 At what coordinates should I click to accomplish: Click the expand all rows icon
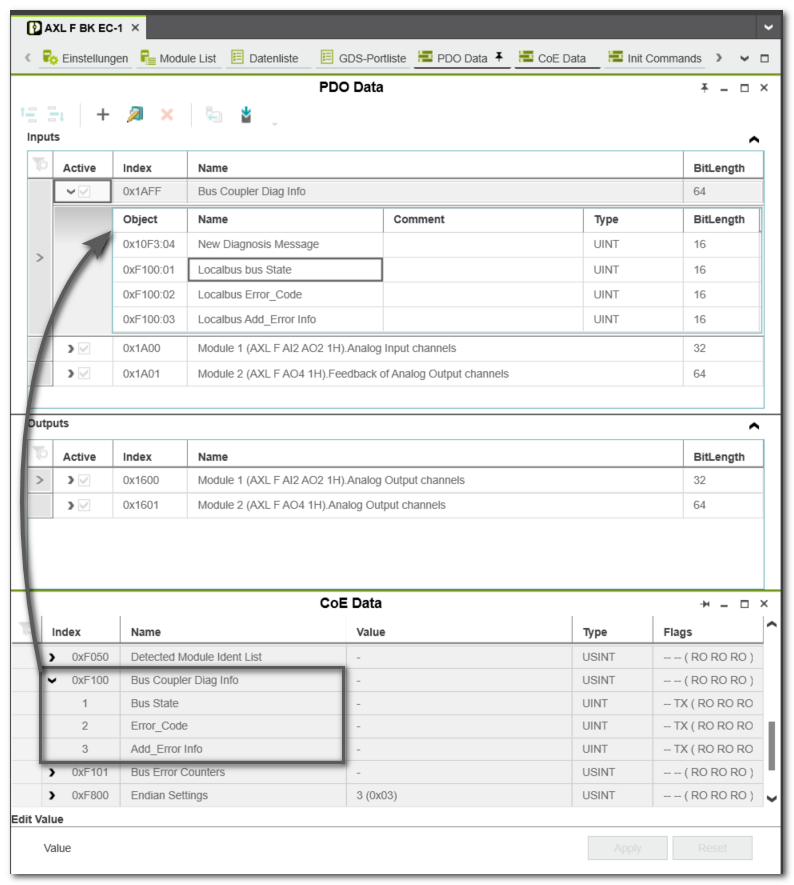(28, 115)
